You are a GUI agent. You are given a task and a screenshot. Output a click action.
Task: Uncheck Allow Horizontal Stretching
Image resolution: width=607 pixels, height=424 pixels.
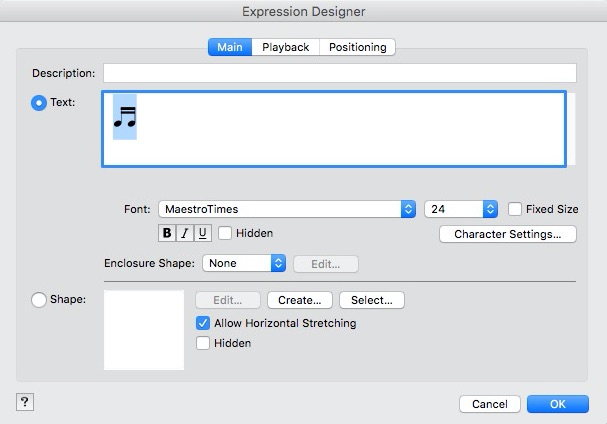tap(203, 323)
